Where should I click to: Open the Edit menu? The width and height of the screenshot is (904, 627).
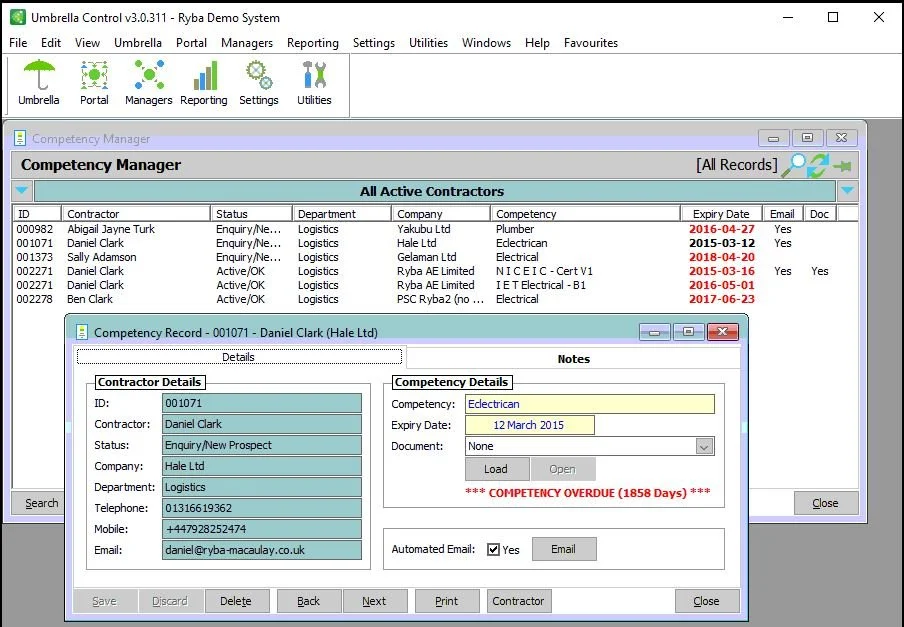pos(51,43)
